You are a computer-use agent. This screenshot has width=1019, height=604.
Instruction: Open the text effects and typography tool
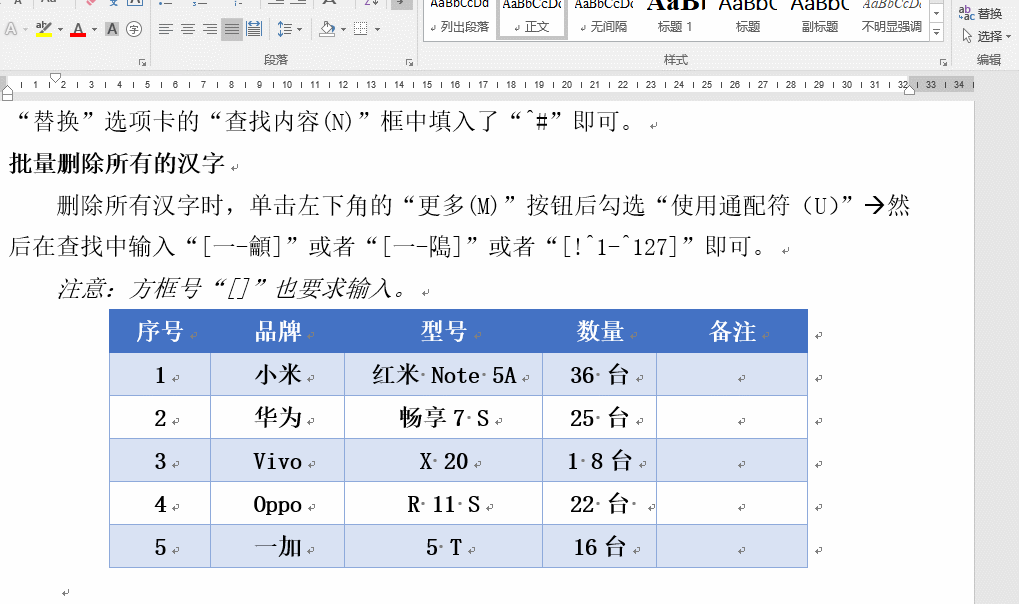click(x=11, y=29)
